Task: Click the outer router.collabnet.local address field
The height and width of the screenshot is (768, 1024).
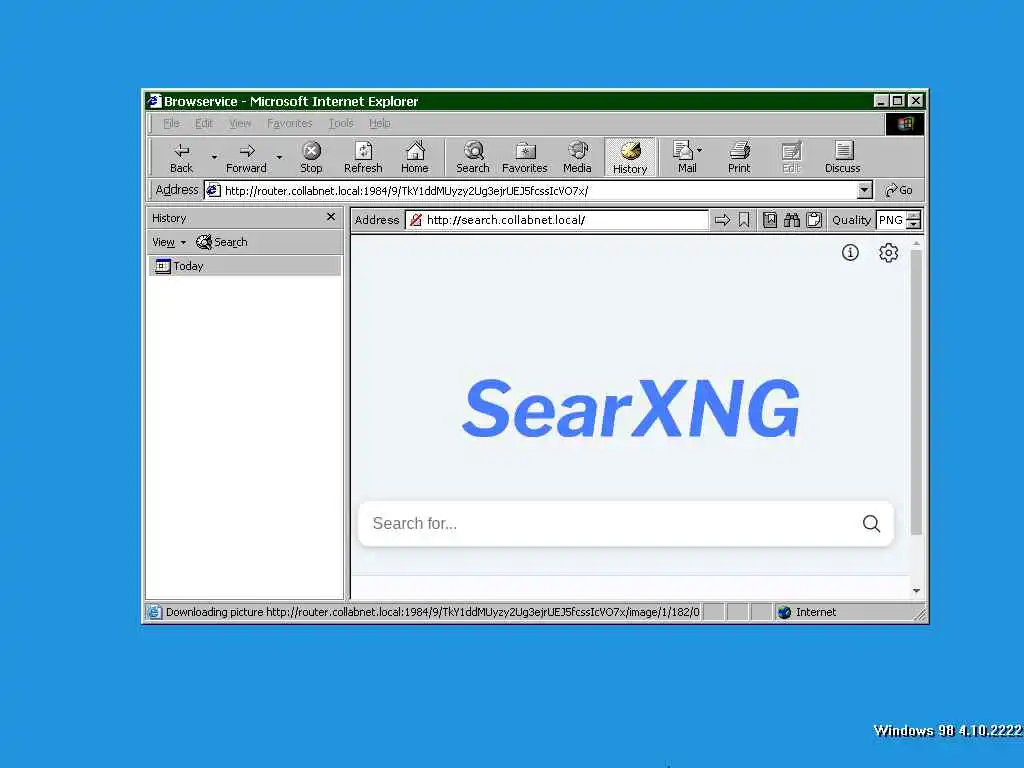Action: [530, 191]
